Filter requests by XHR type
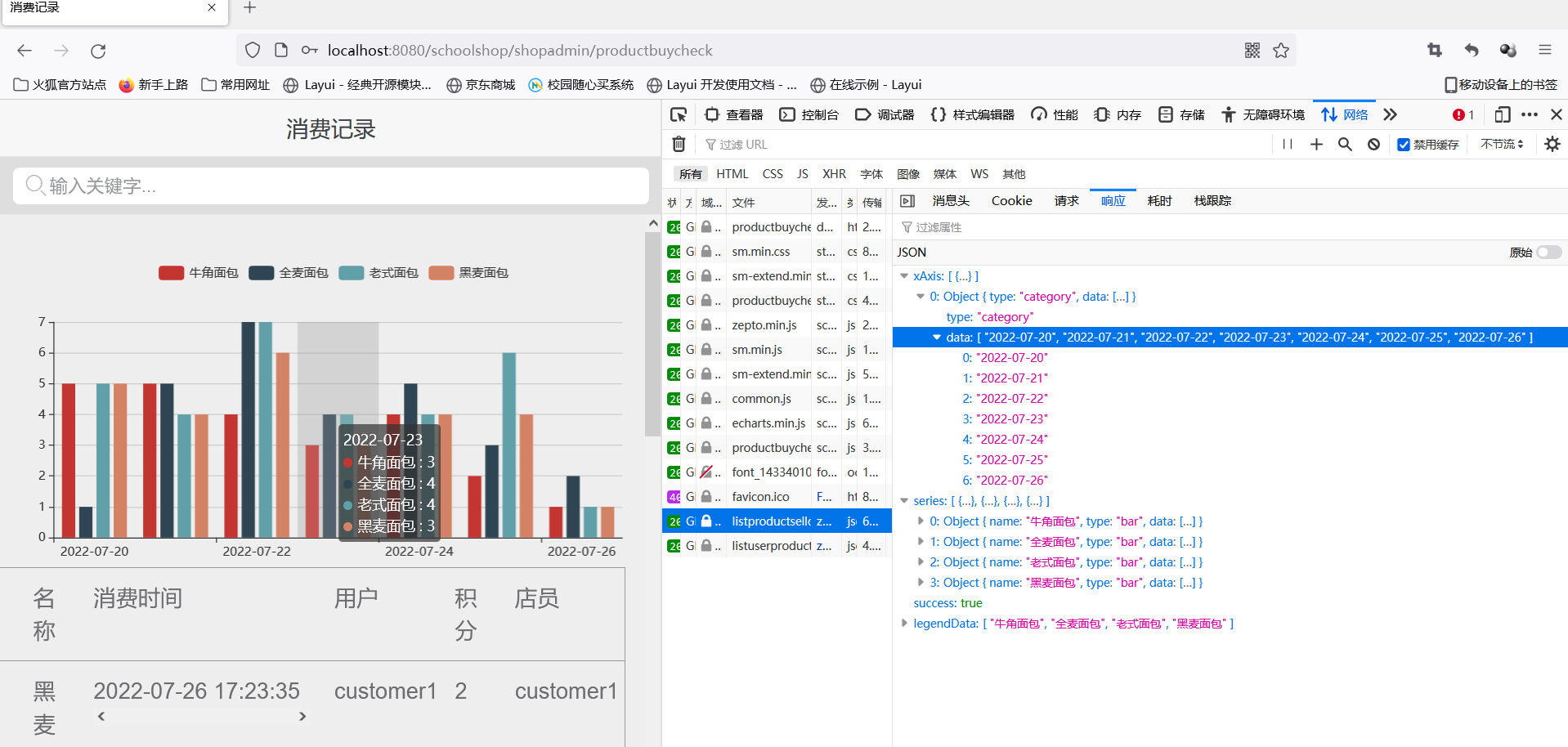 (x=834, y=174)
